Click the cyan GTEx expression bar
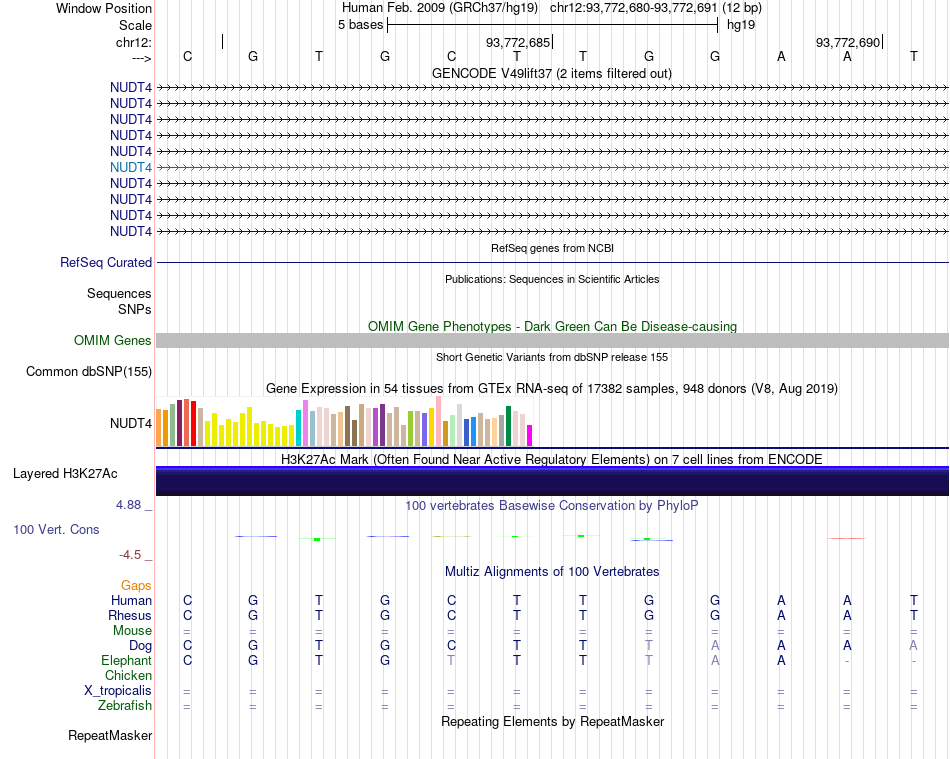This screenshot has height=759, width=950. pyautogui.click(x=299, y=428)
